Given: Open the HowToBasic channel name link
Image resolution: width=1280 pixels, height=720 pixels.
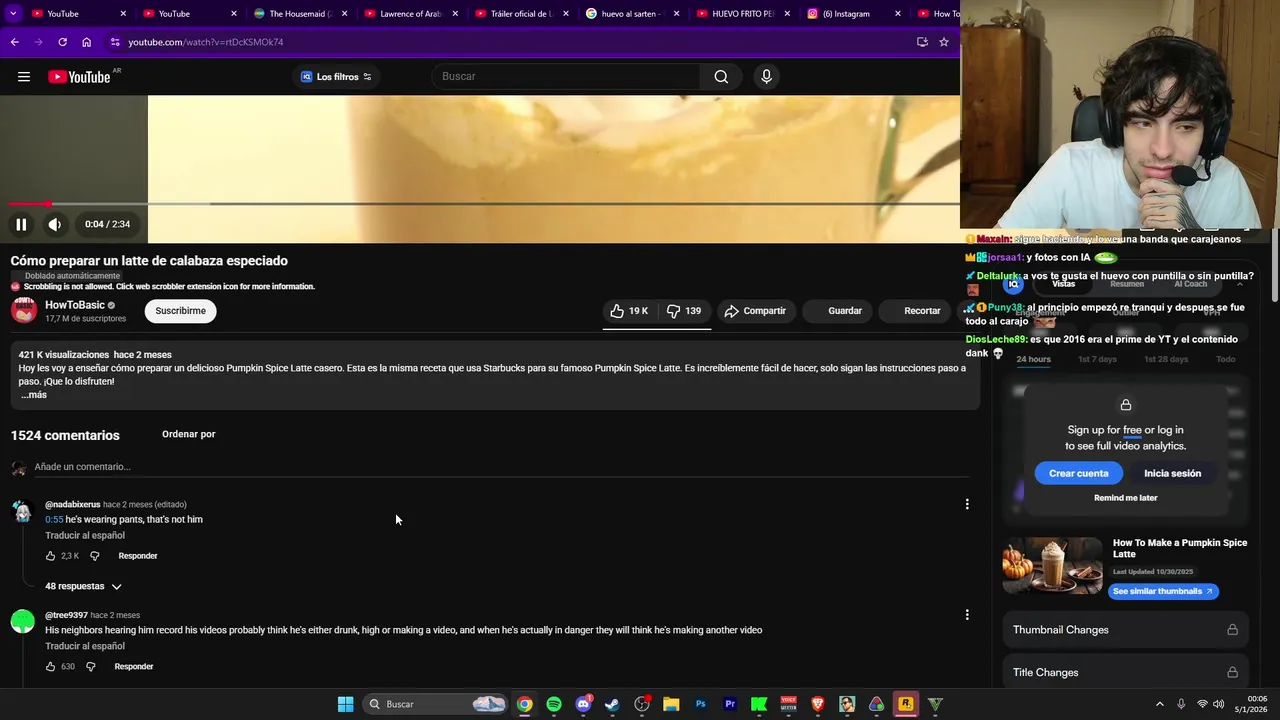Looking at the screenshot, I should (x=75, y=305).
